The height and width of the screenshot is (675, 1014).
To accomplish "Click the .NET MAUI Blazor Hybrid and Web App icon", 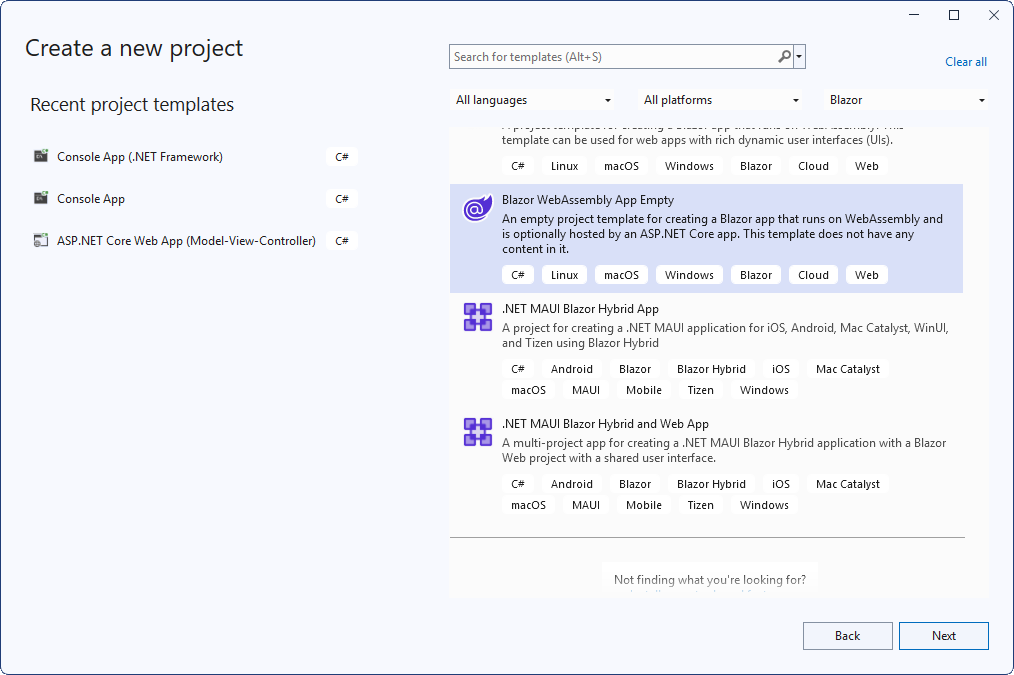I will (x=477, y=432).
